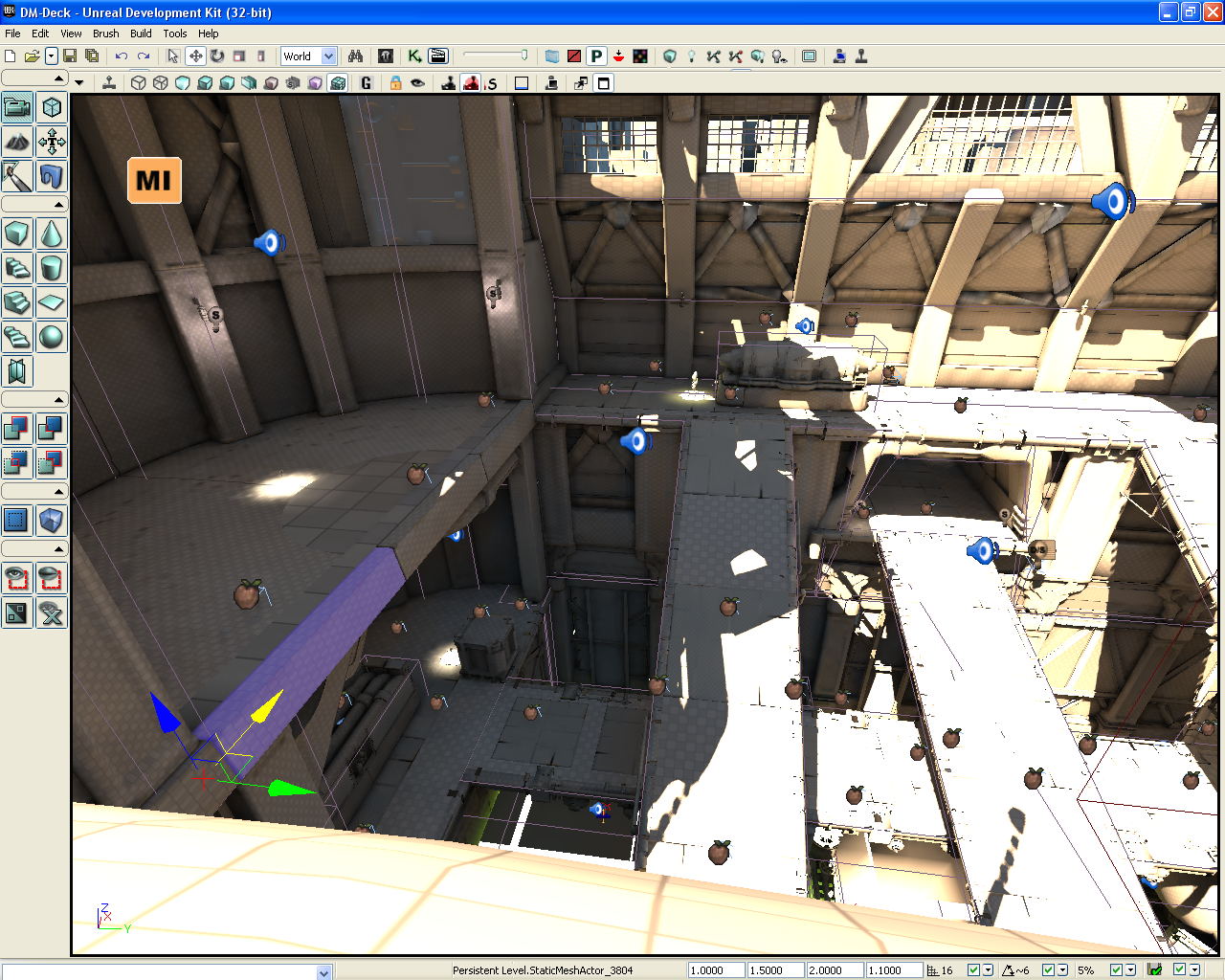The width and height of the screenshot is (1225, 980).
Task: Toggle the viewport lock icon
Action: click(395, 83)
